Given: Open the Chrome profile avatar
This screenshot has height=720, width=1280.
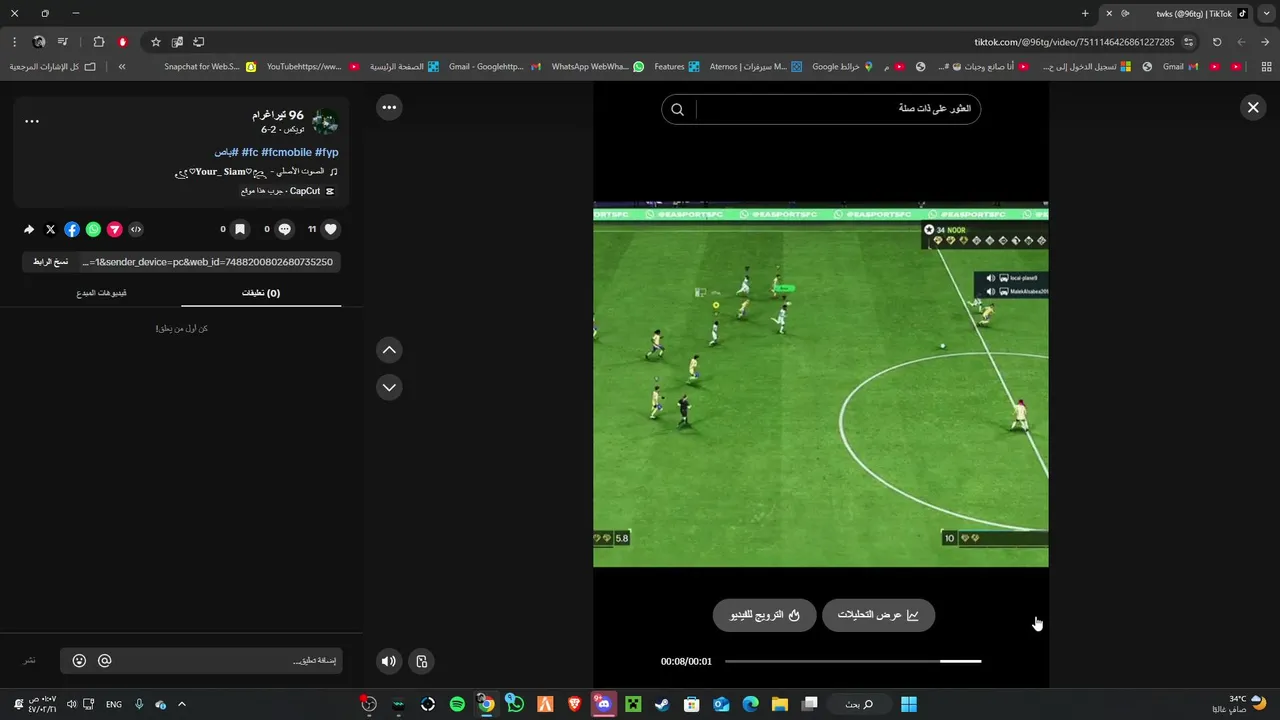Looking at the screenshot, I should [x=39, y=42].
